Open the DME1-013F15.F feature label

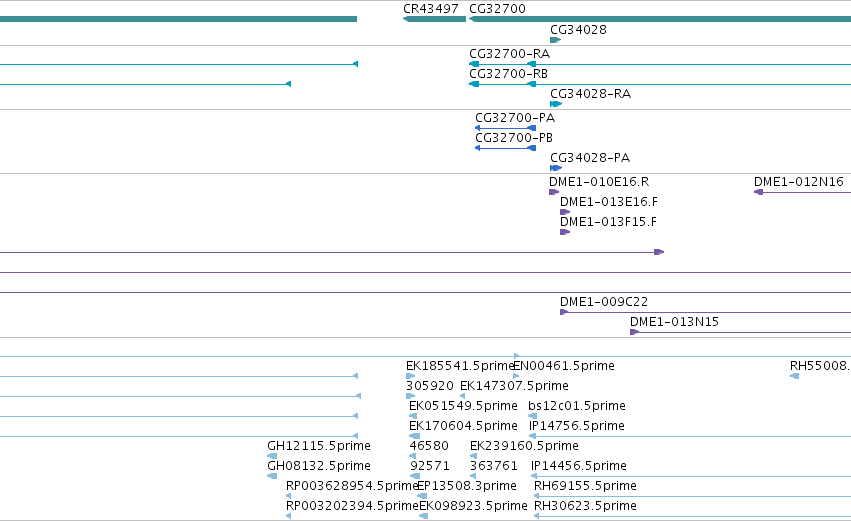pyautogui.click(x=608, y=222)
